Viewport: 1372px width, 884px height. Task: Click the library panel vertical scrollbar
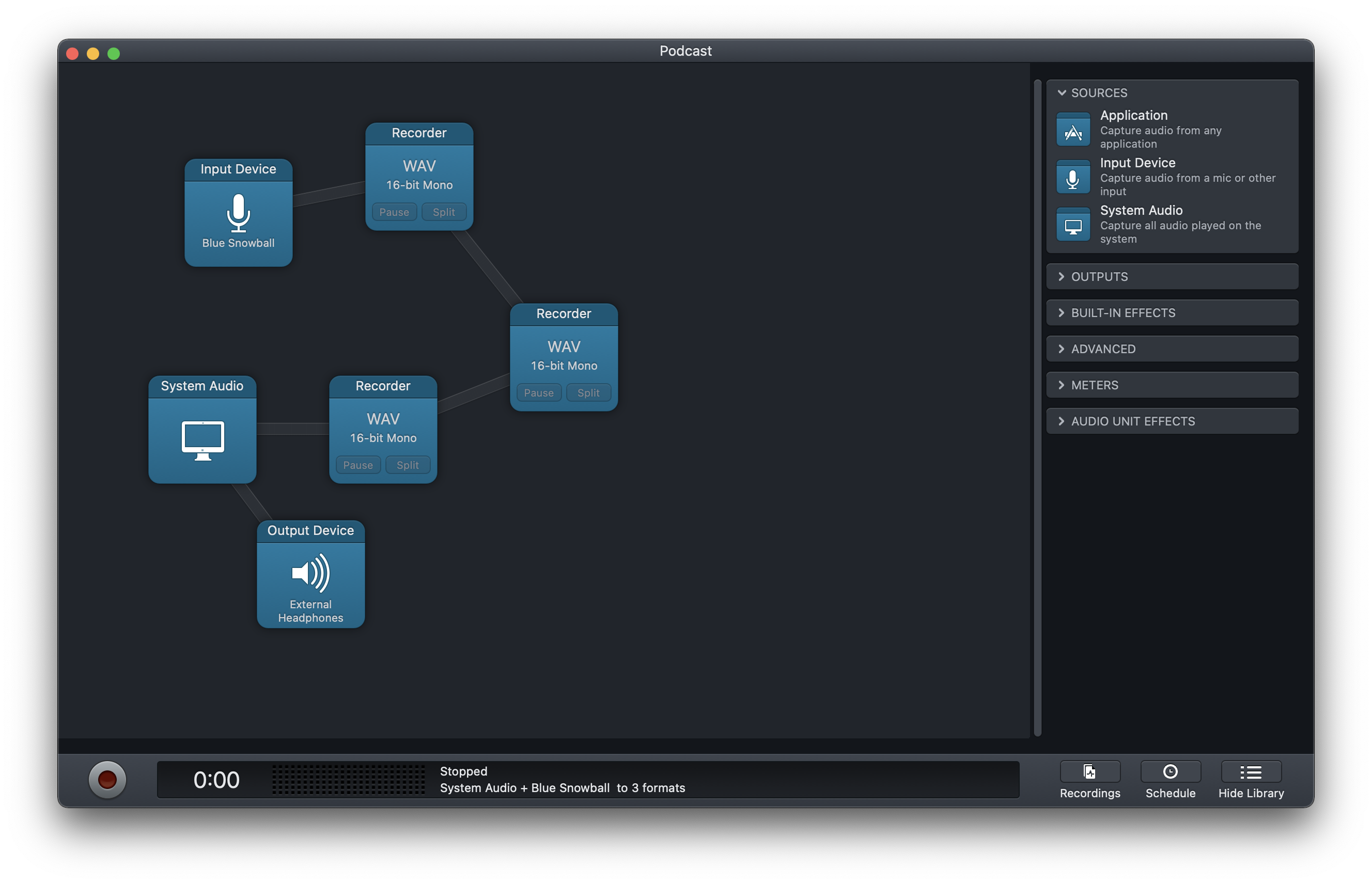pos(1037,407)
